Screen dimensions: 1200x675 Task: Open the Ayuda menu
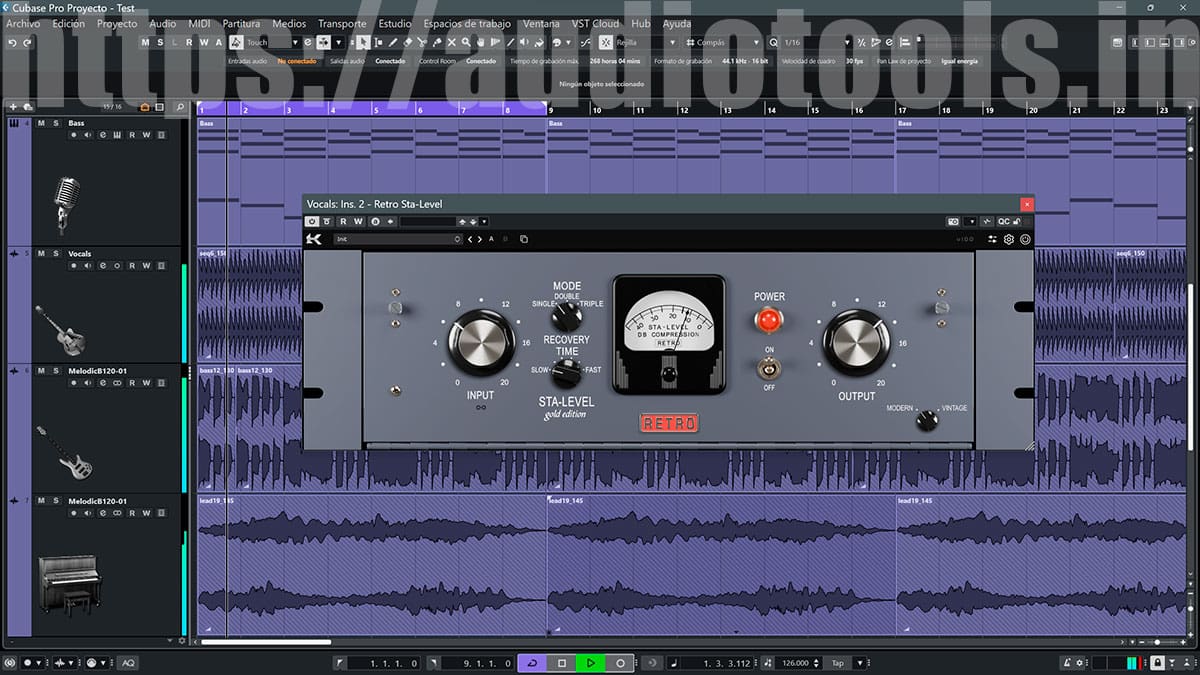[x=677, y=23]
